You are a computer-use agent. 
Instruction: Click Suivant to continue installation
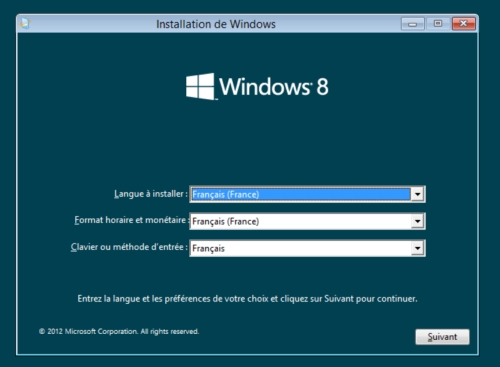(442, 337)
